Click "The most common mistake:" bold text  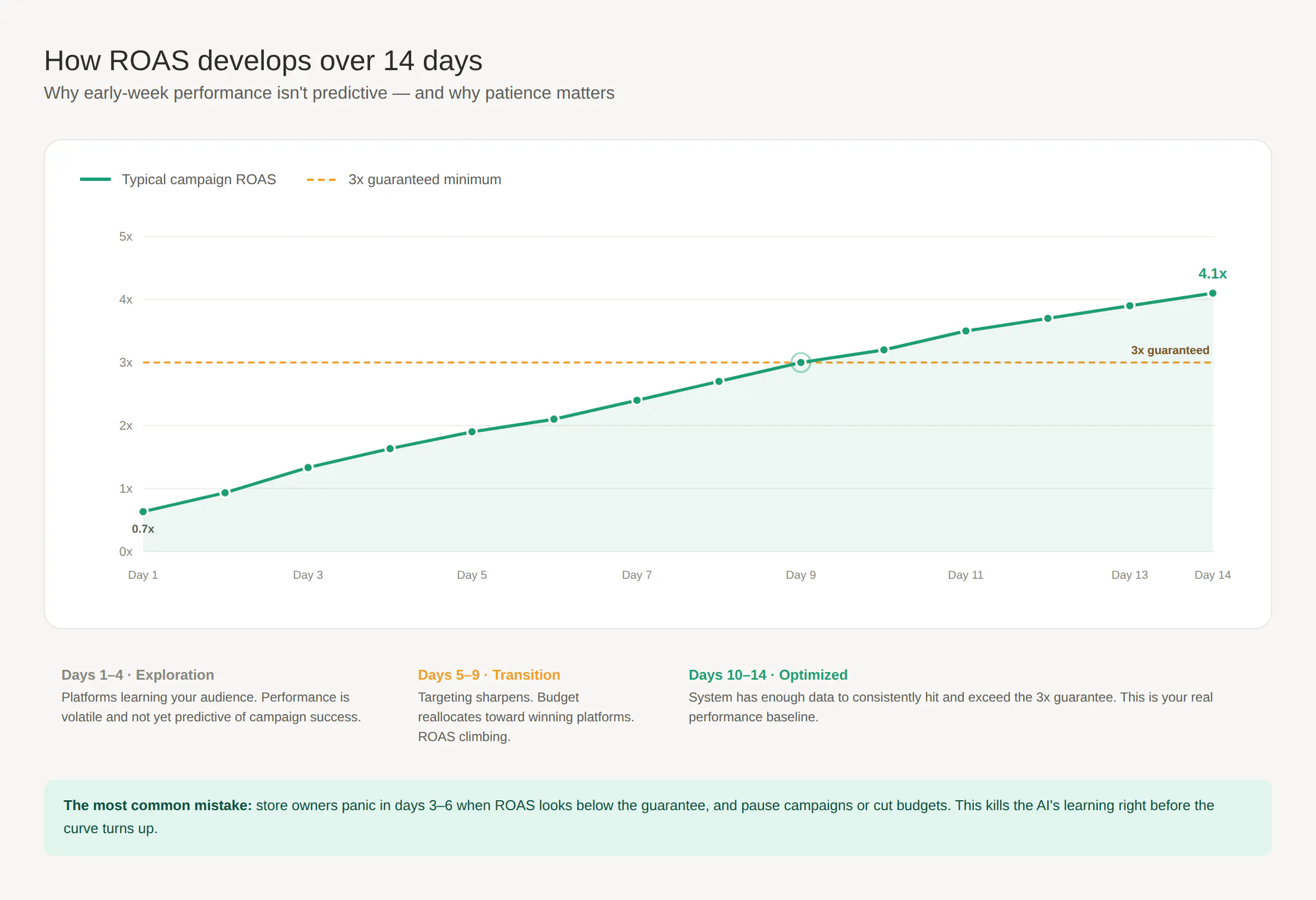tap(157, 806)
